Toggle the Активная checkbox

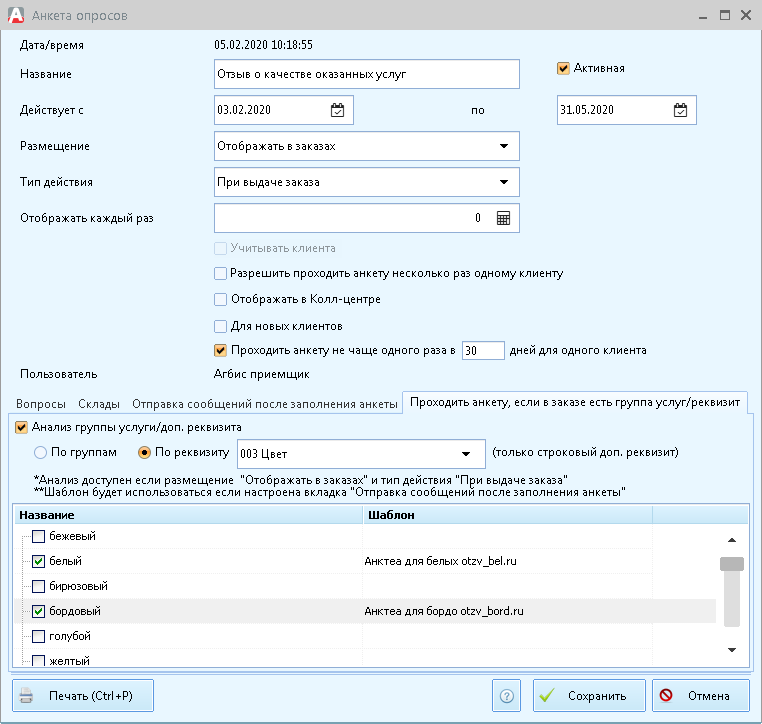coord(563,68)
